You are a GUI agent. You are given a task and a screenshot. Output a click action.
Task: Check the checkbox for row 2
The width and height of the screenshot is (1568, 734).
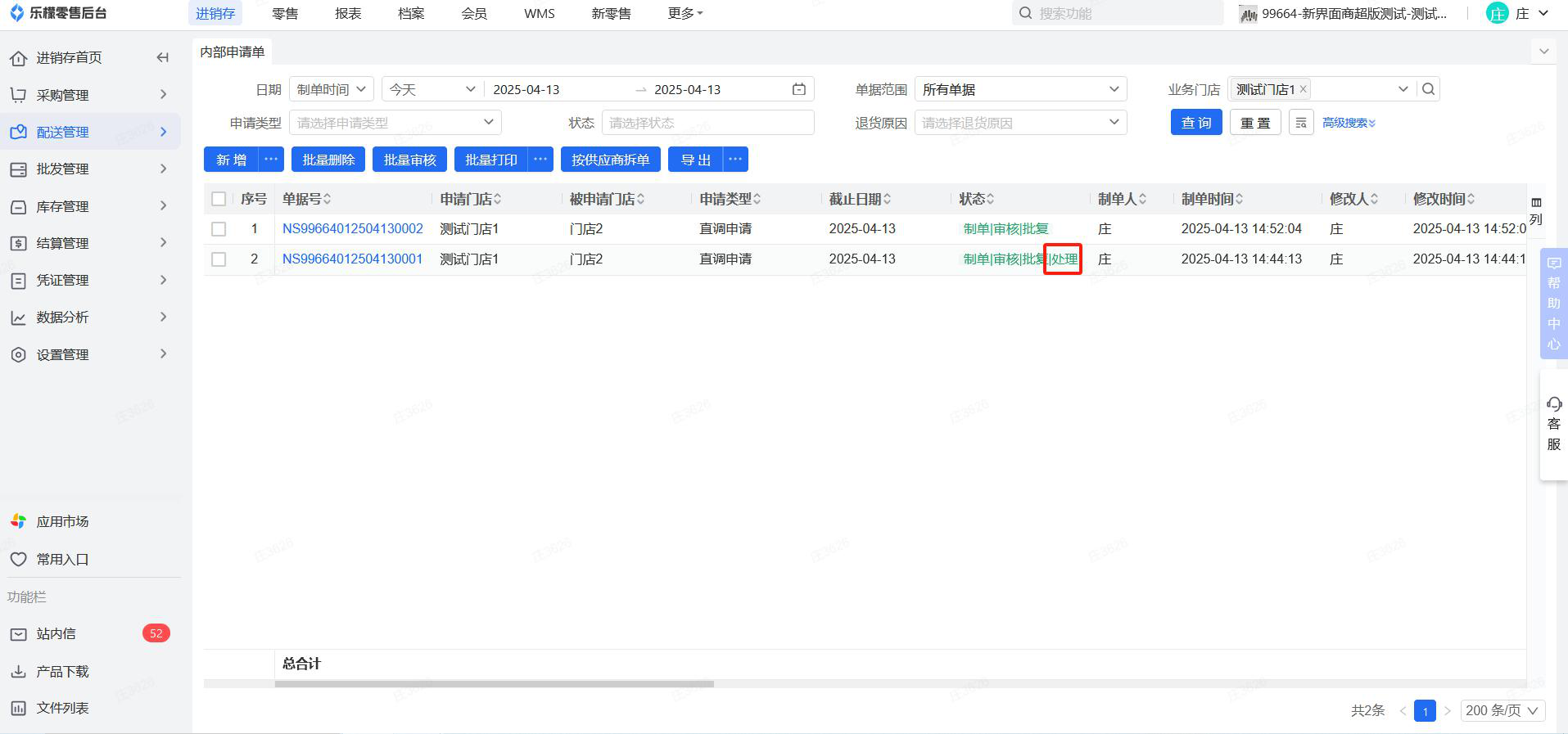pos(219,259)
